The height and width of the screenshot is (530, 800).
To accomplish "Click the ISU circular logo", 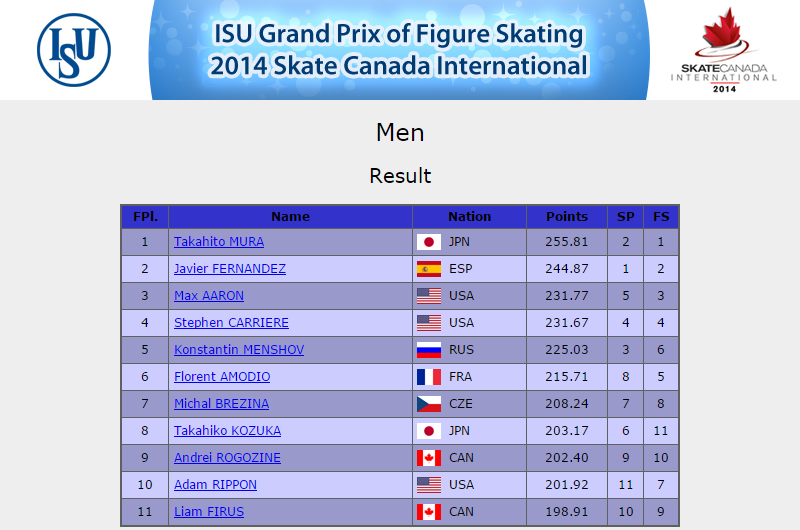I will (x=74, y=49).
